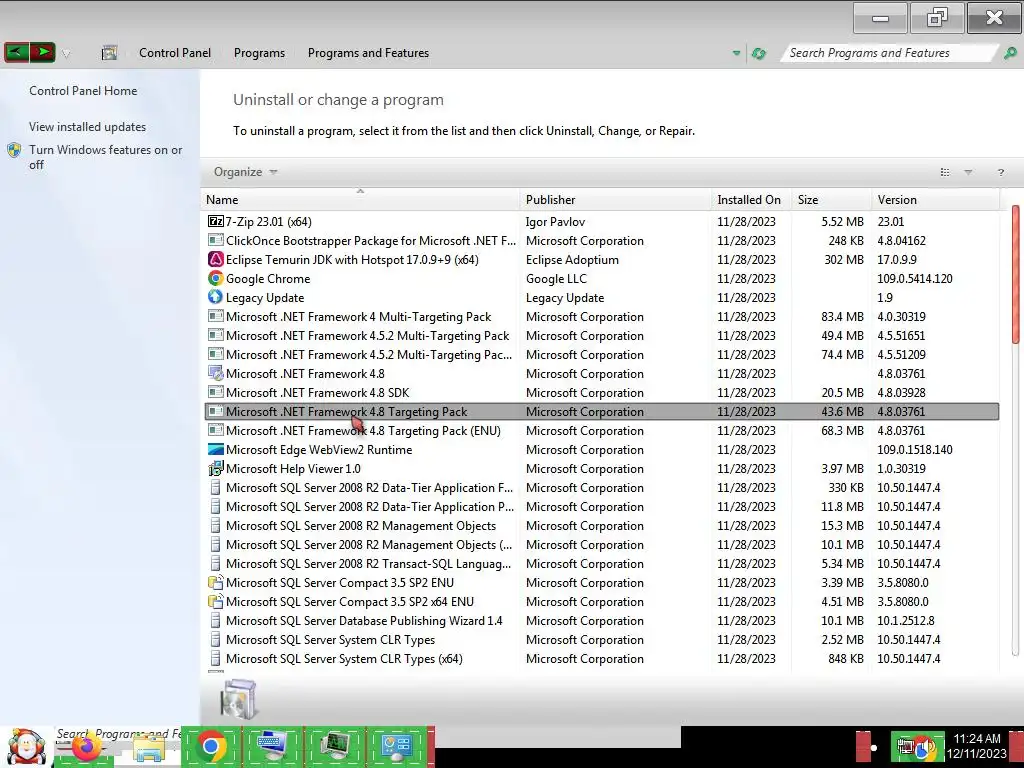Open address bar previous locations dropdown
This screenshot has height=768, width=1024.
(736, 53)
